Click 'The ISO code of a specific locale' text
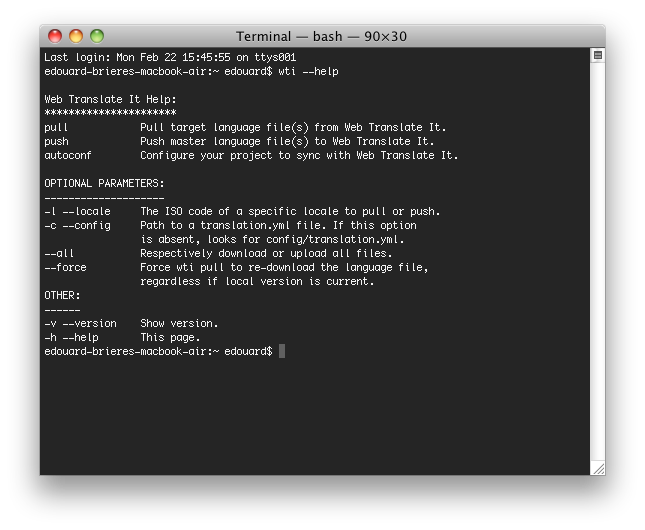The width and height of the screenshot is (645, 530). (290, 212)
